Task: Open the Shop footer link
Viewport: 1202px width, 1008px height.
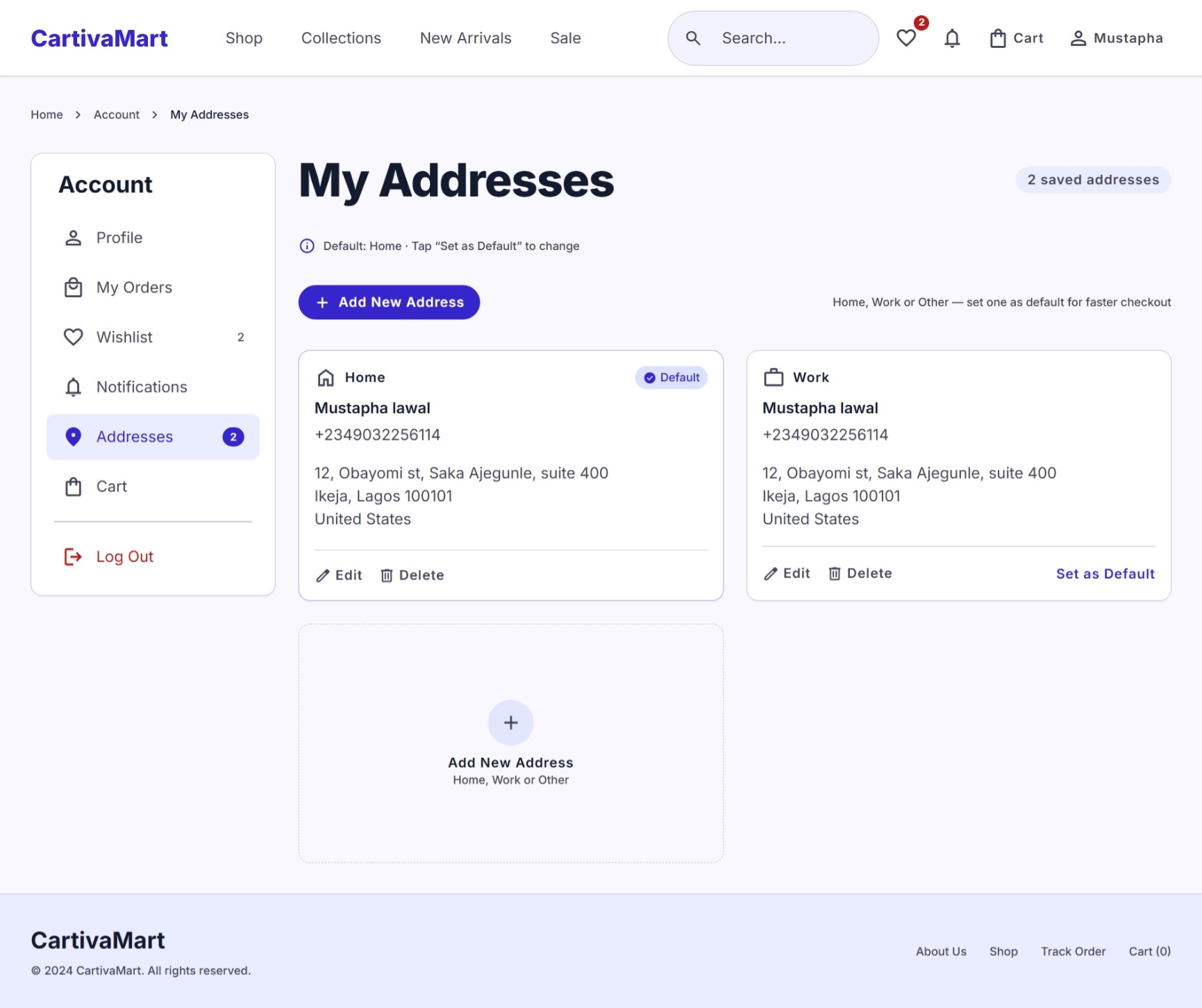Action: pyautogui.click(x=1003, y=952)
